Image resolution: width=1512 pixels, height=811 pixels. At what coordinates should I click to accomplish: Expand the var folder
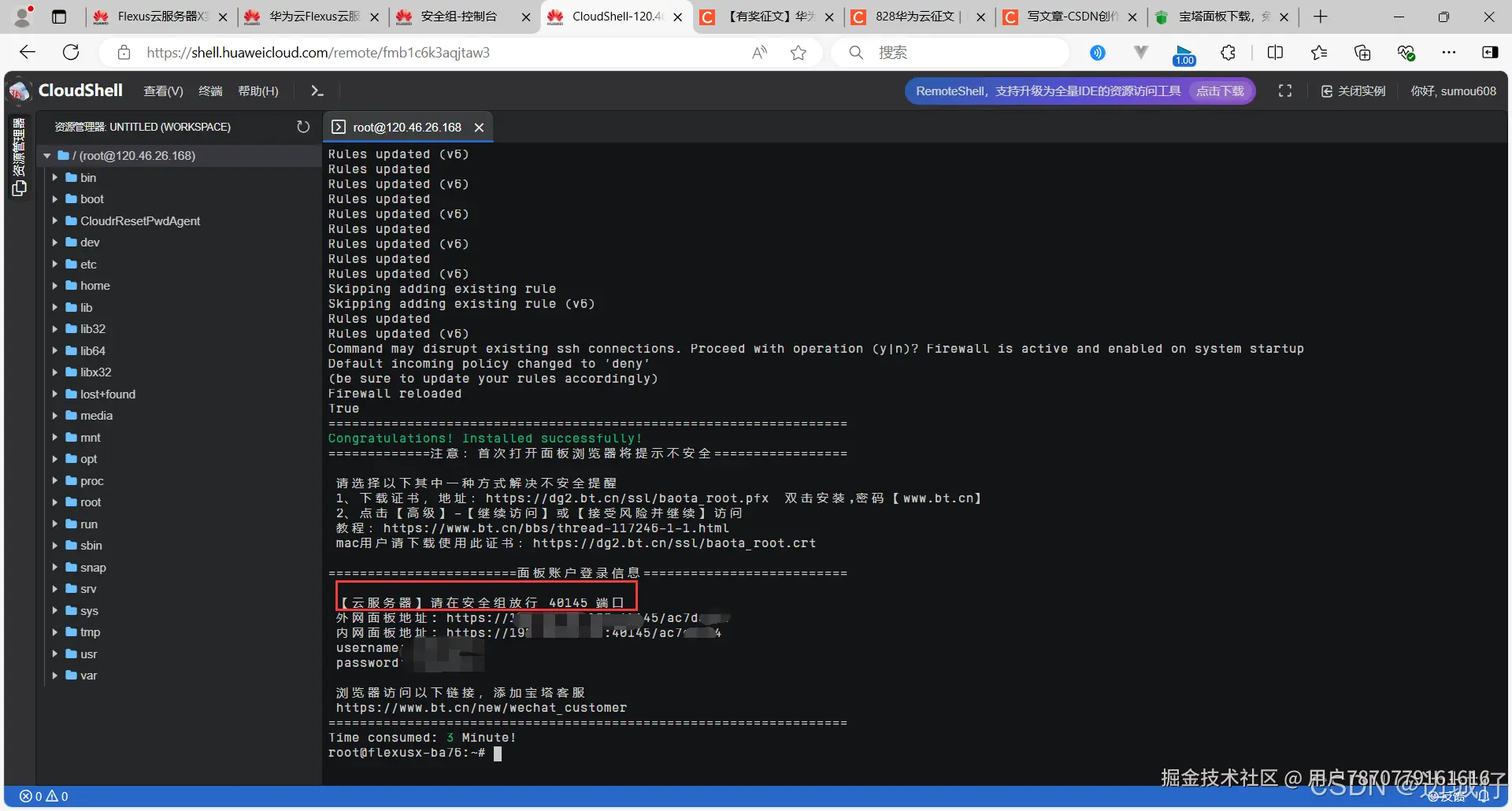[x=55, y=676]
